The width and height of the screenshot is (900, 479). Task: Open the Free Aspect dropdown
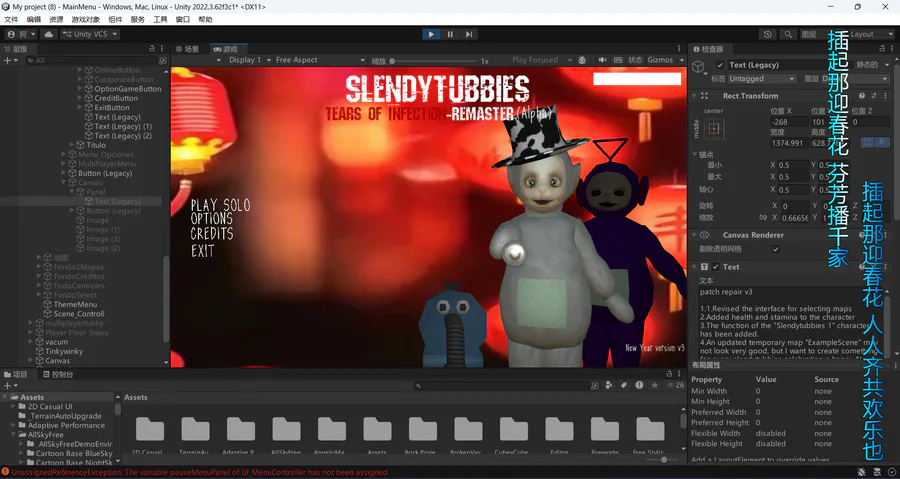tap(320, 60)
